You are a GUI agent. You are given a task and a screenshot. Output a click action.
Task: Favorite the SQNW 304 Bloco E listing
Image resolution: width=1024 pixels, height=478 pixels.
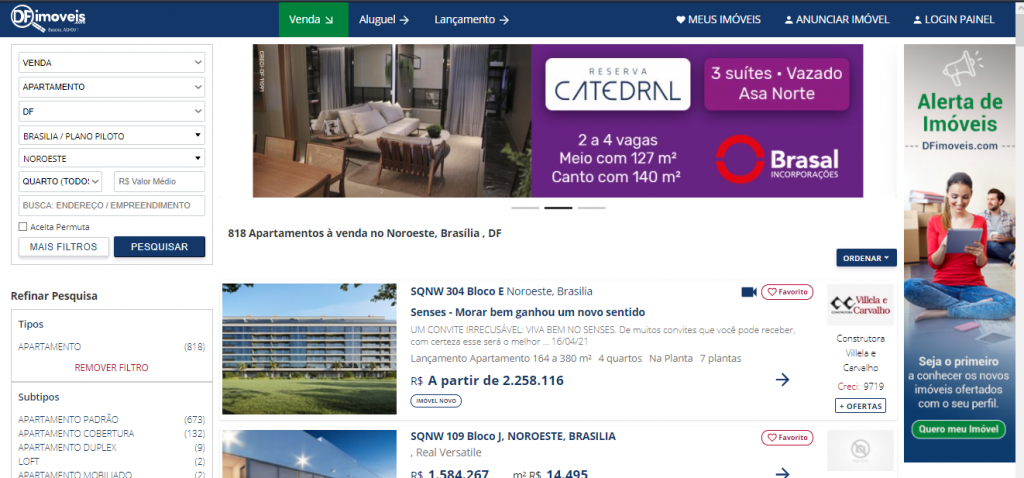coord(787,292)
